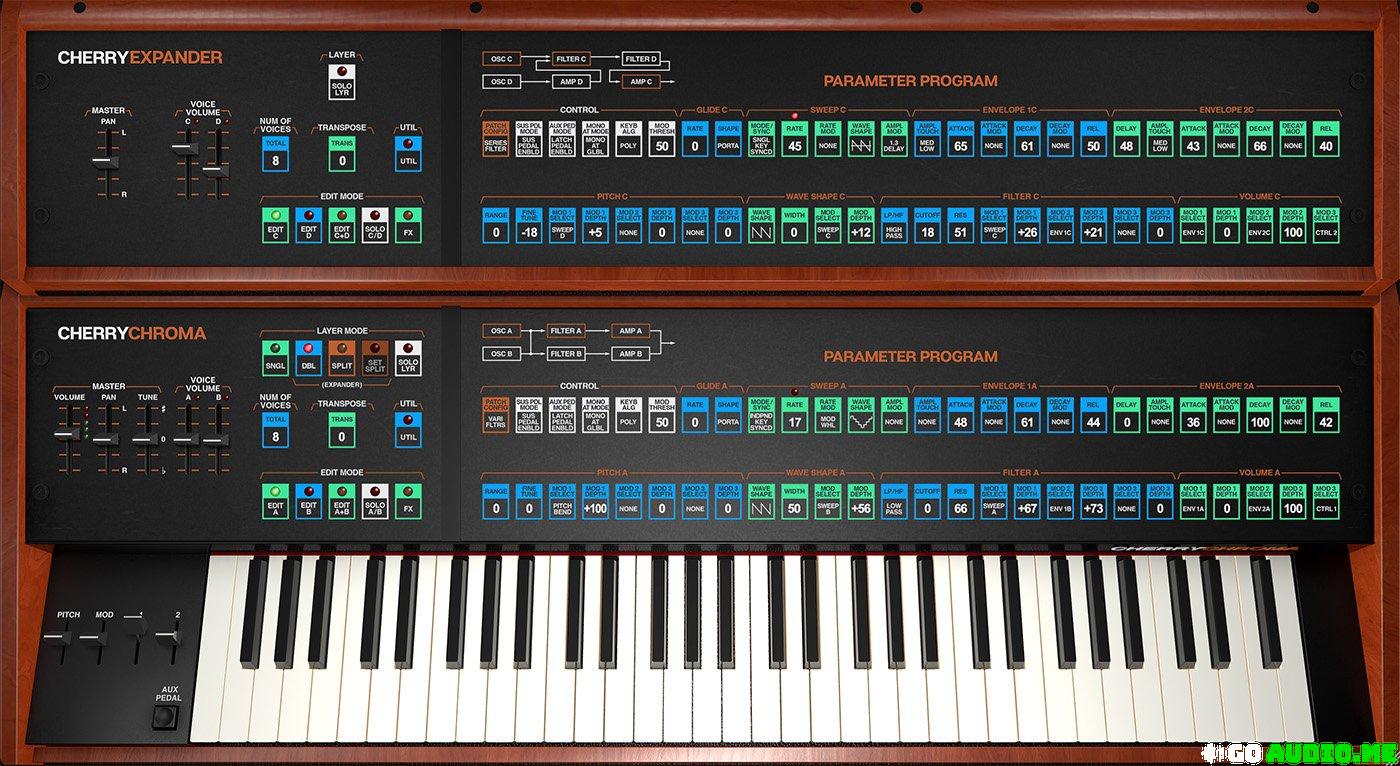The height and width of the screenshot is (766, 1400).
Task: Open Sweep A Rate Mod Whl selector
Action: (x=828, y=415)
